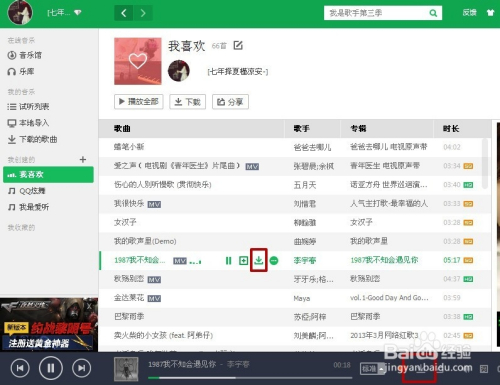Sort by the 时长 column header
The image size is (500, 385).
click(x=451, y=129)
